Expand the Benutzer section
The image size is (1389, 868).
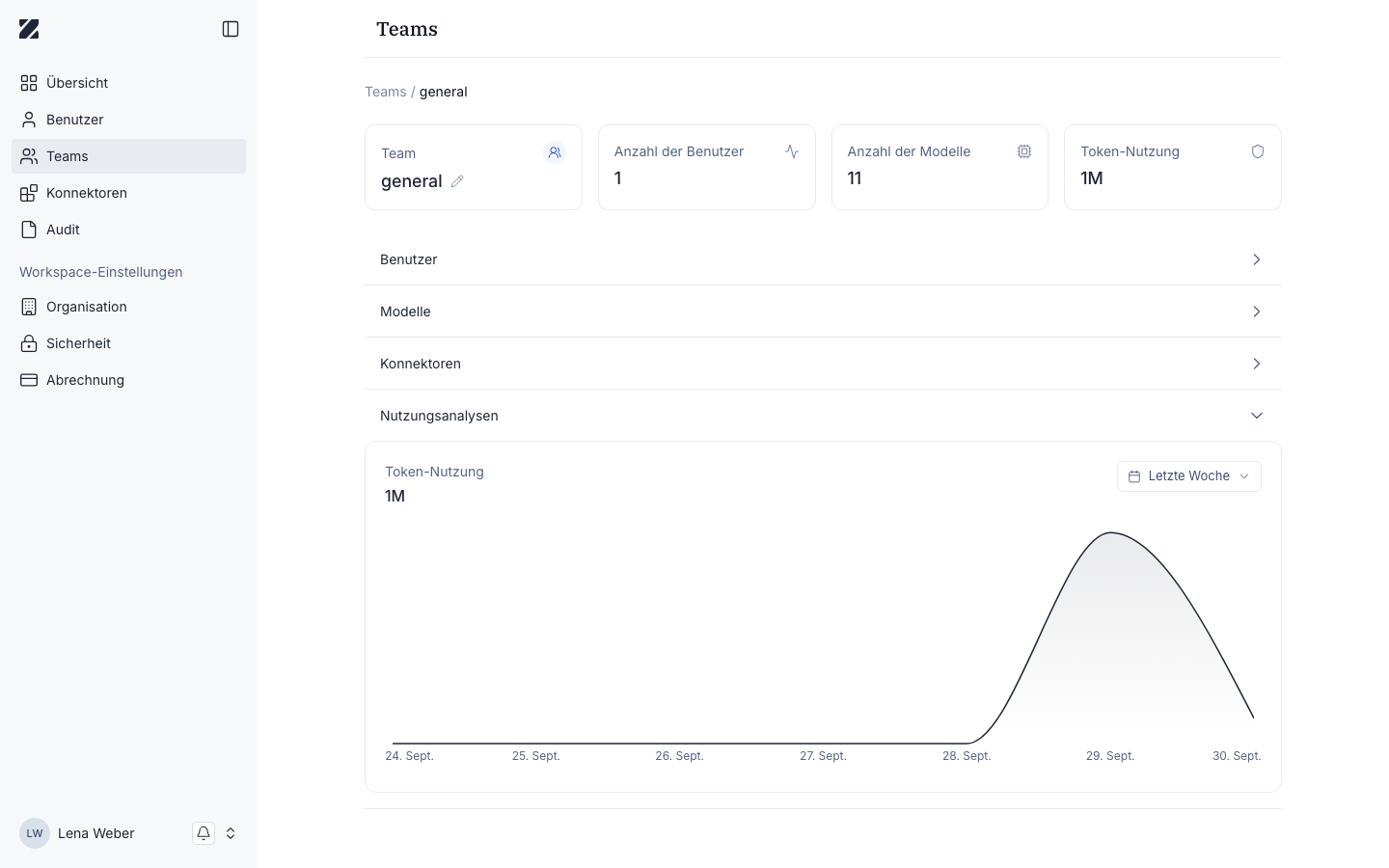coord(823,259)
